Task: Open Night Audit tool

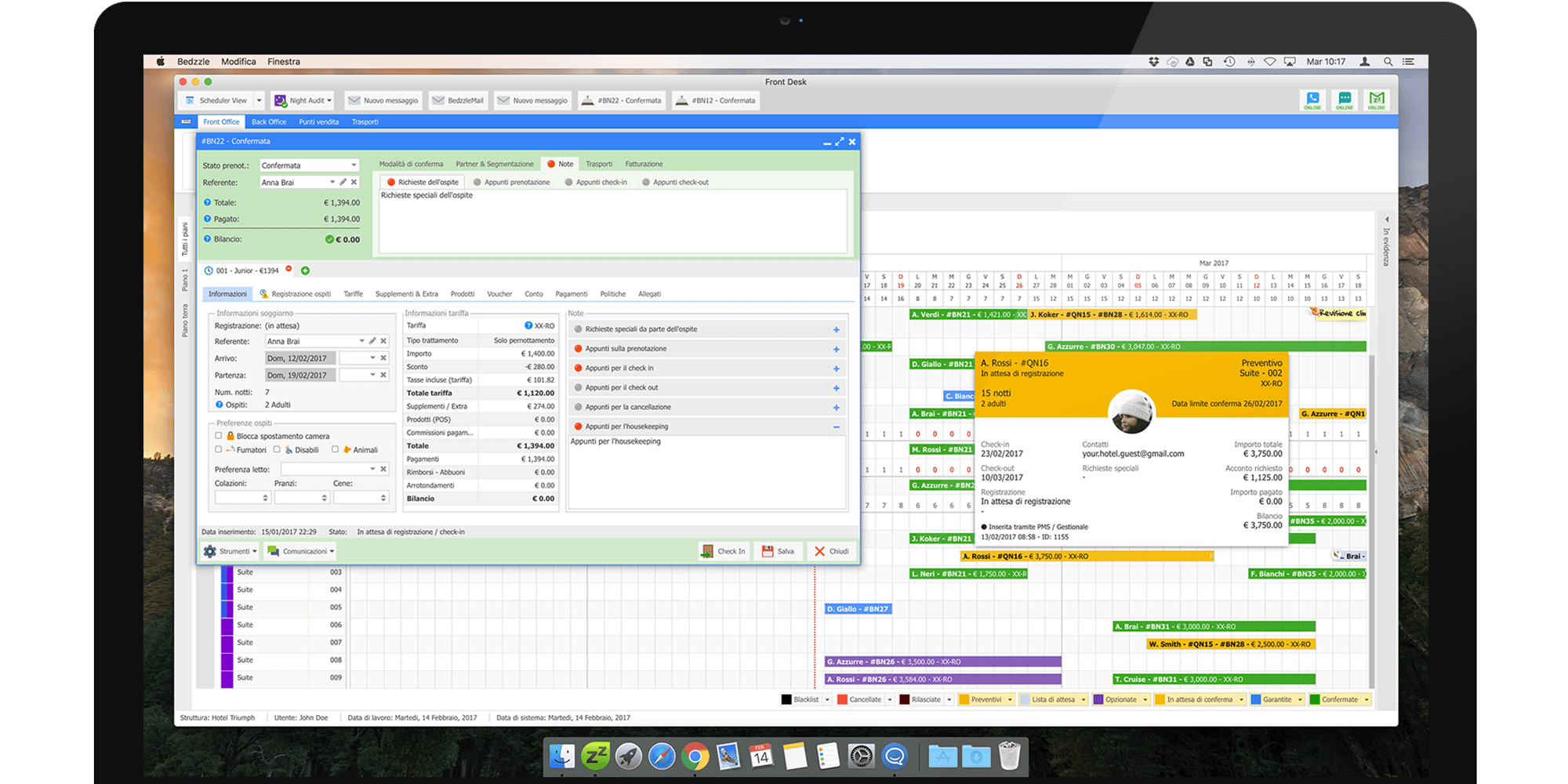Action: pyautogui.click(x=303, y=100)
